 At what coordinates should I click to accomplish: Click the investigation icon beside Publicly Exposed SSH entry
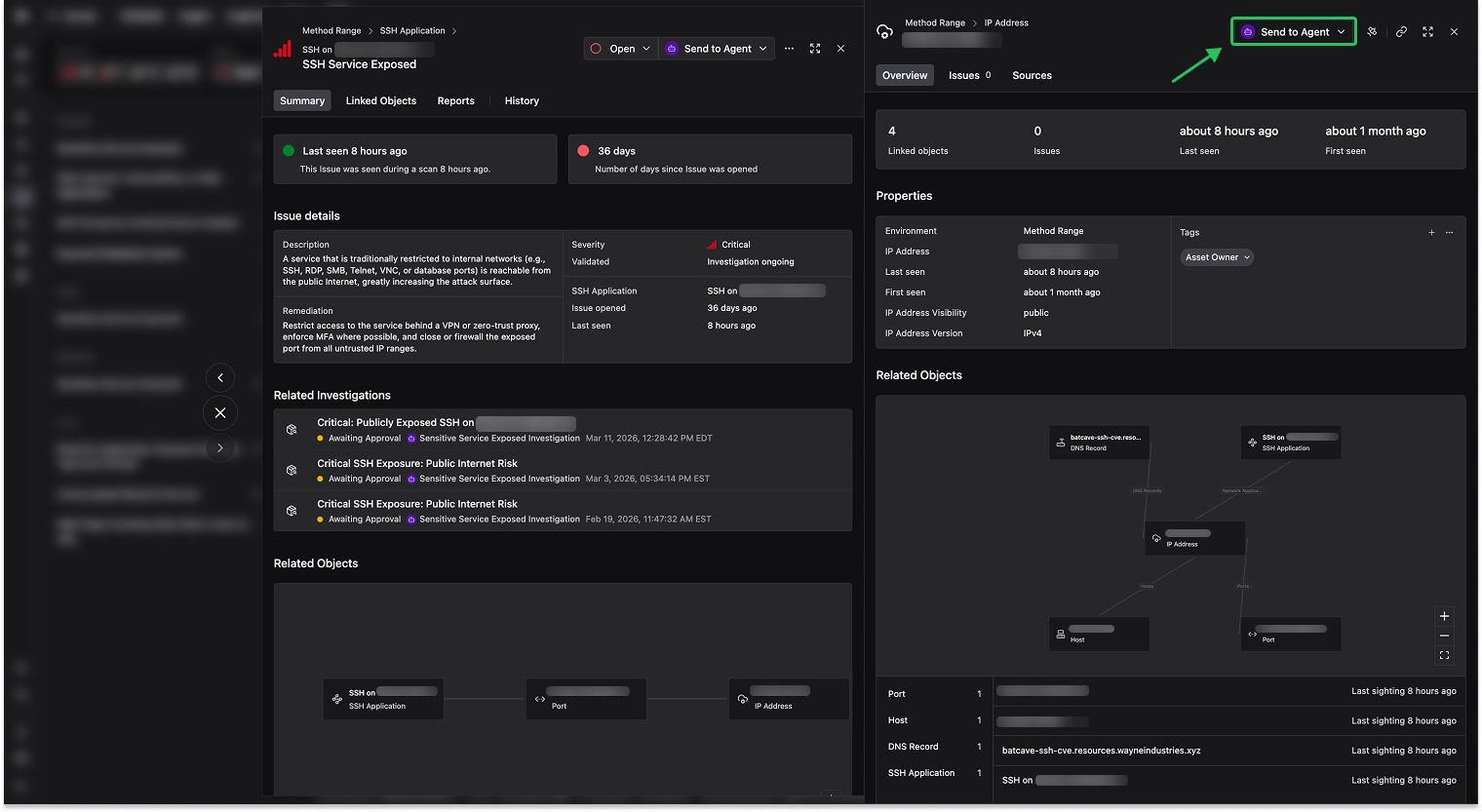coord(291,429)
